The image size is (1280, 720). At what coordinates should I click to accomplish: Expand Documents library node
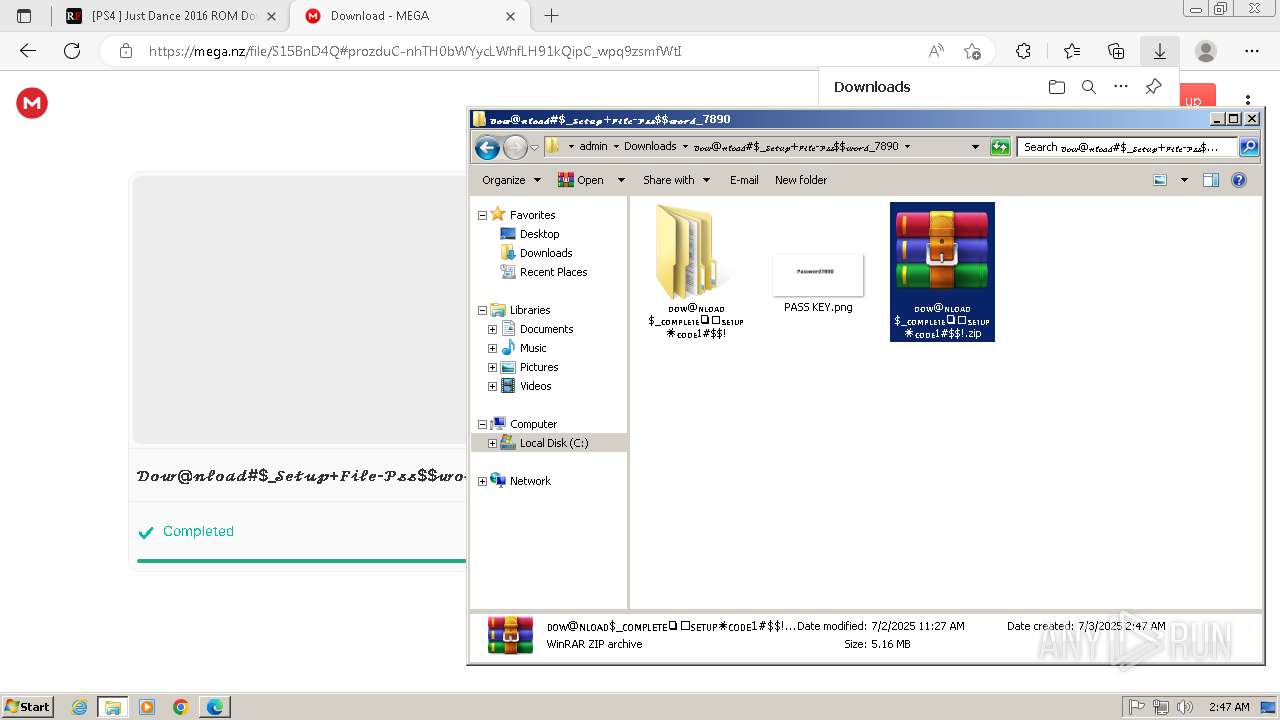tap(492, 329)
